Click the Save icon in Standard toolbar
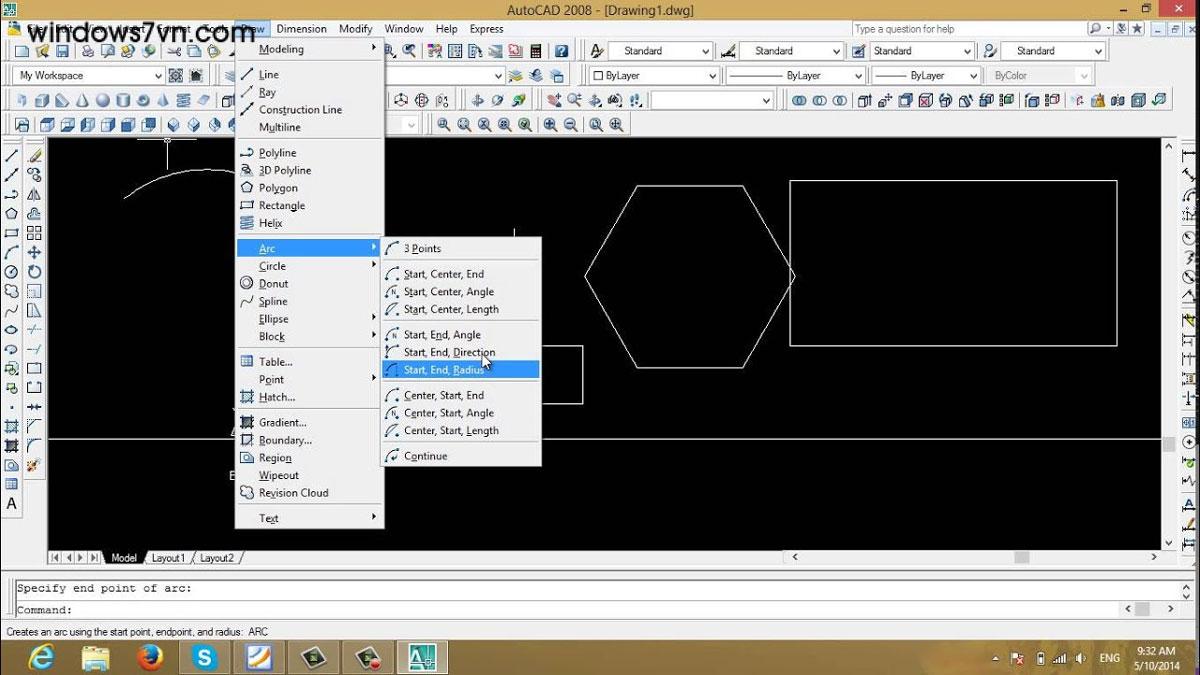This screenshot has width=1200, height=675. pyautogui.click(x=62, y=51)
